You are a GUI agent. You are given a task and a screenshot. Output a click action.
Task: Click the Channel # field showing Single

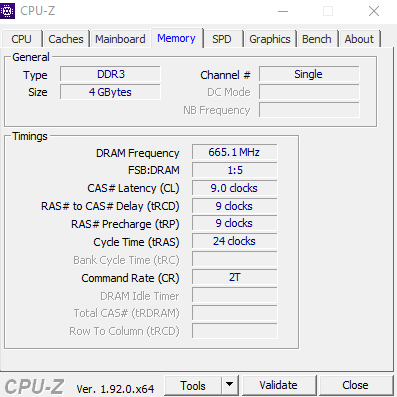tap(309, 74)
